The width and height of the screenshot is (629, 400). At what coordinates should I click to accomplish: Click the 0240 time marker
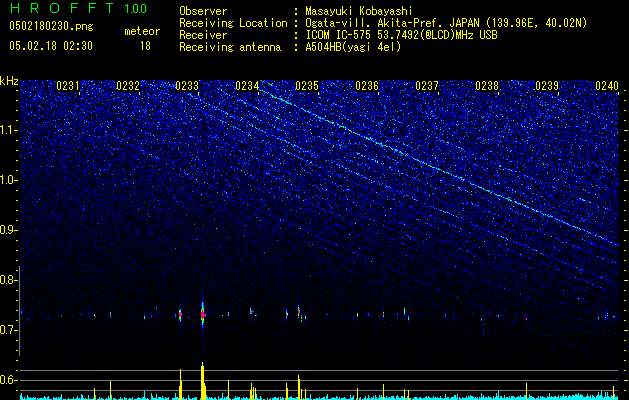coord(607,86)
